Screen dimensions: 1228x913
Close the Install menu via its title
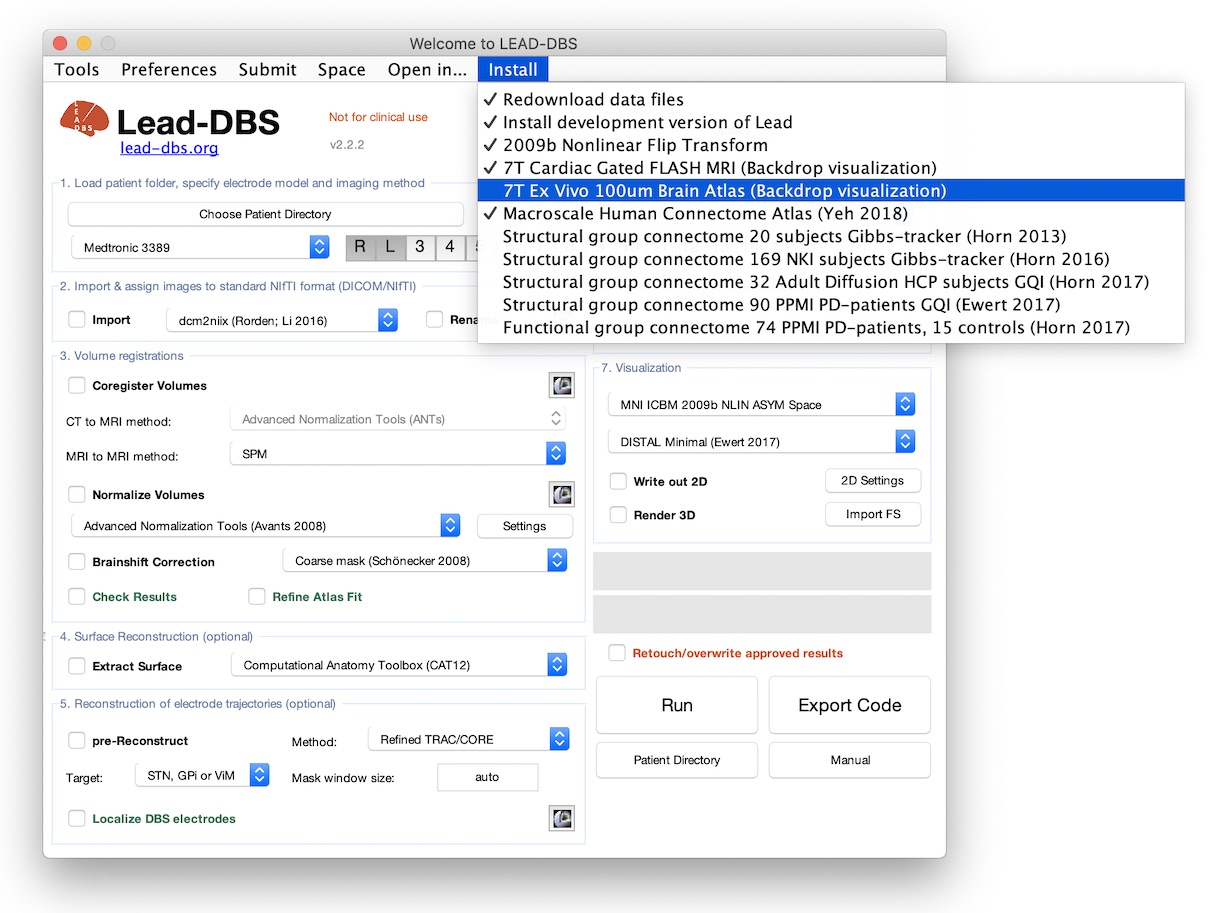[513, 69]
